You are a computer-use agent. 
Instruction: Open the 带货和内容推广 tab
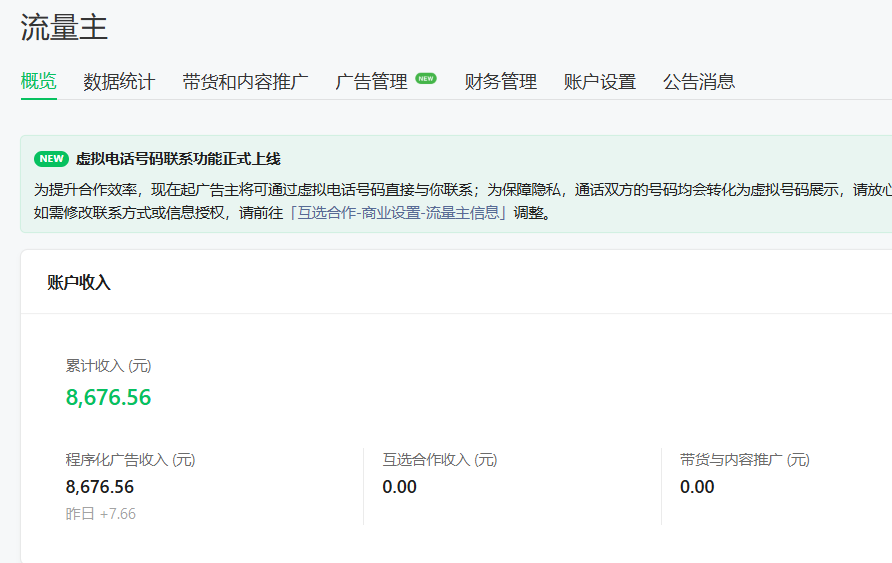pos(245,81)
